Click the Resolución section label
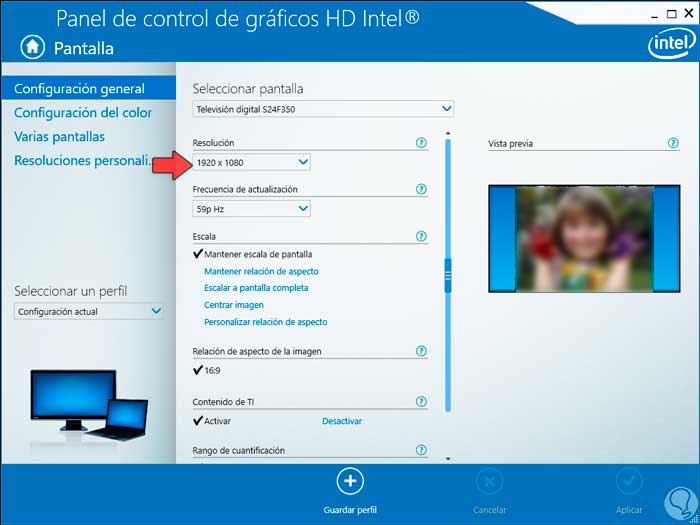The width and height of the screenshot is (700, 525). point(213,143)
